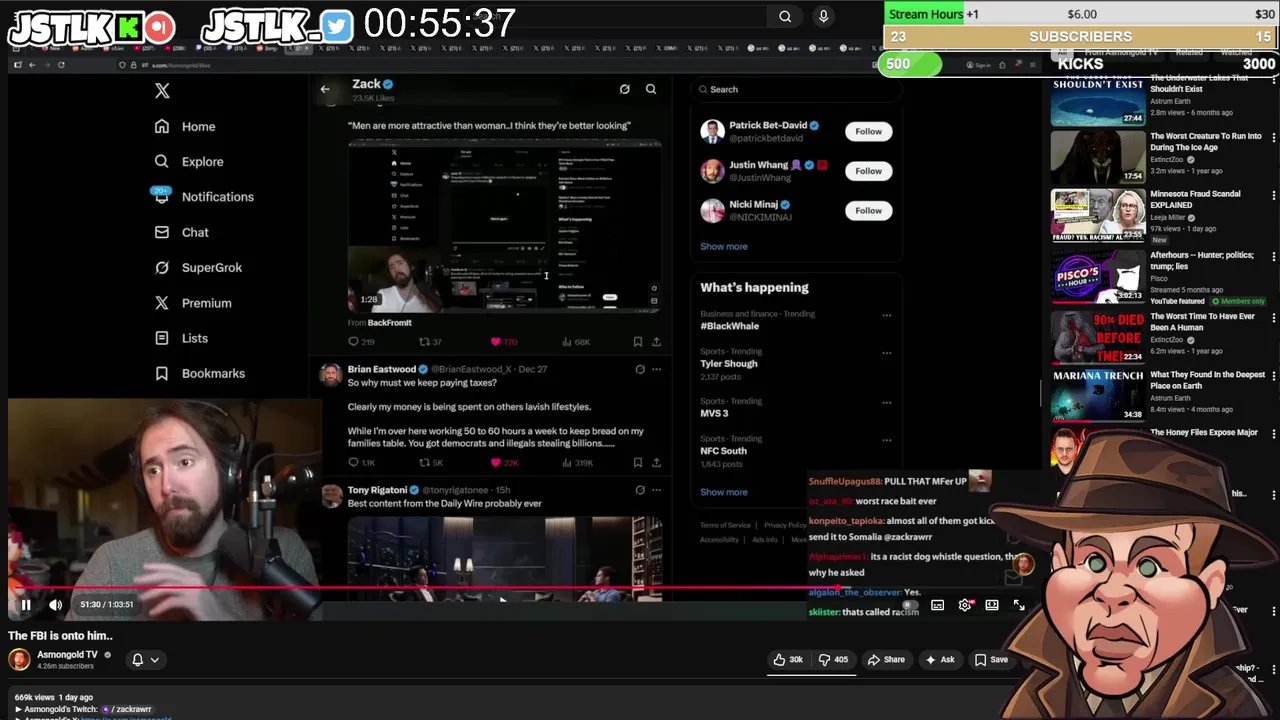Viewport: 1280px width, 720px height.
Task: Open SuperGrok in the X sidebar
Action: tap(198, 268)
